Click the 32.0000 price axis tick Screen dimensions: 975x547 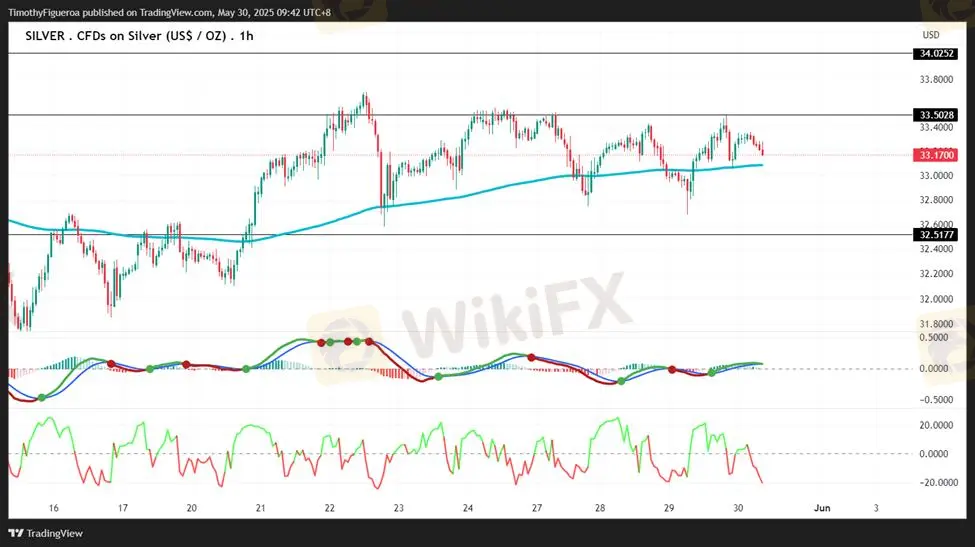click(x=936, y=298)
